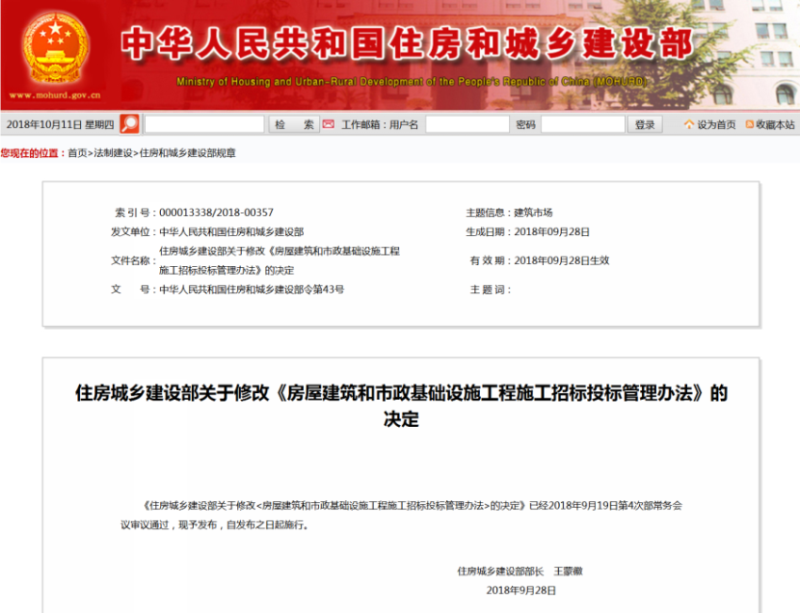The image size is (800, 613).
Task: Click the 生成日期 2018年09月28日 value
Action: tap(552, 232)
